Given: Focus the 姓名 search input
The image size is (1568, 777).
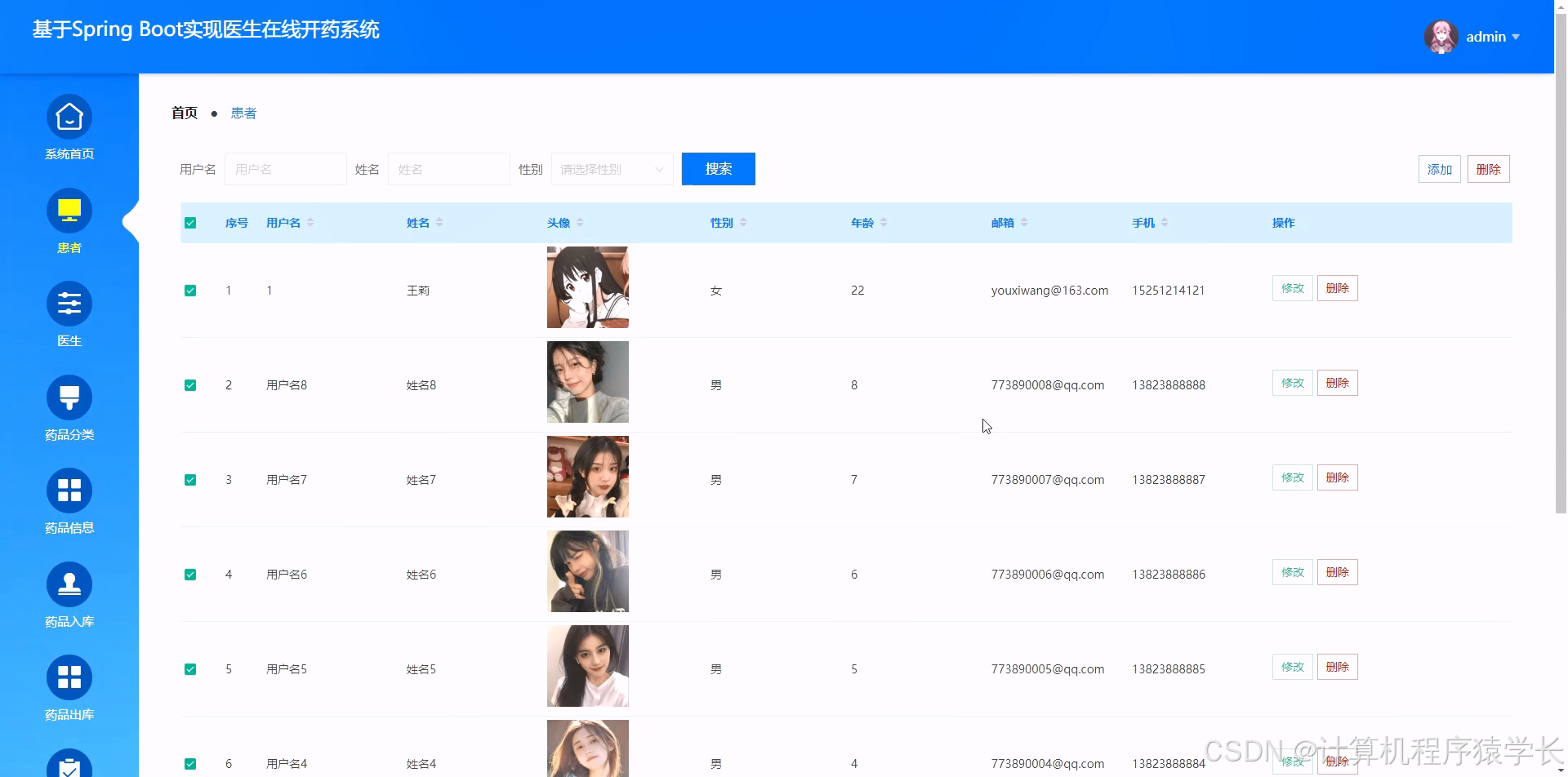Looking at the screenshot, I should [449, 169].
